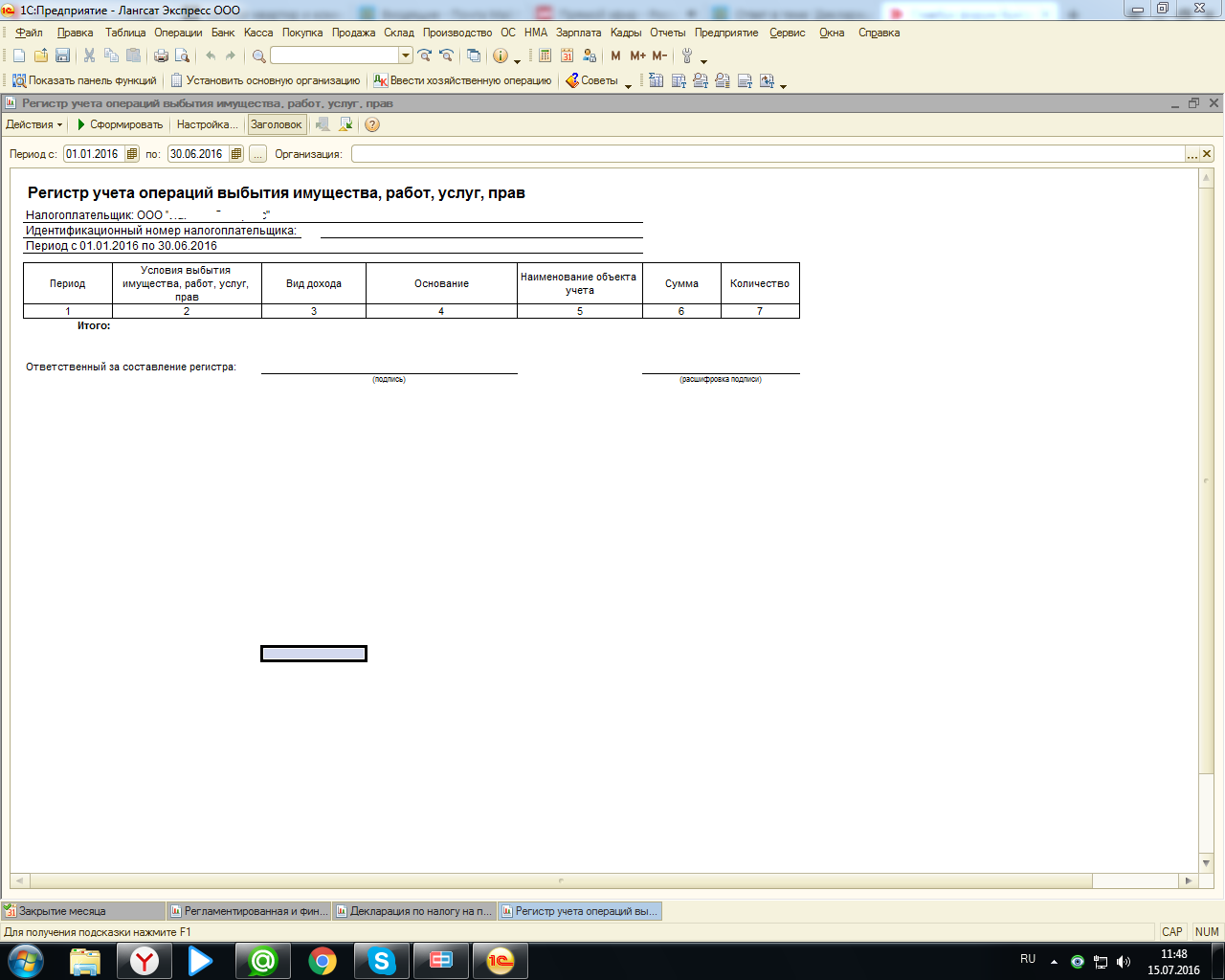Click the restore settings icon with green arrow

346,124
